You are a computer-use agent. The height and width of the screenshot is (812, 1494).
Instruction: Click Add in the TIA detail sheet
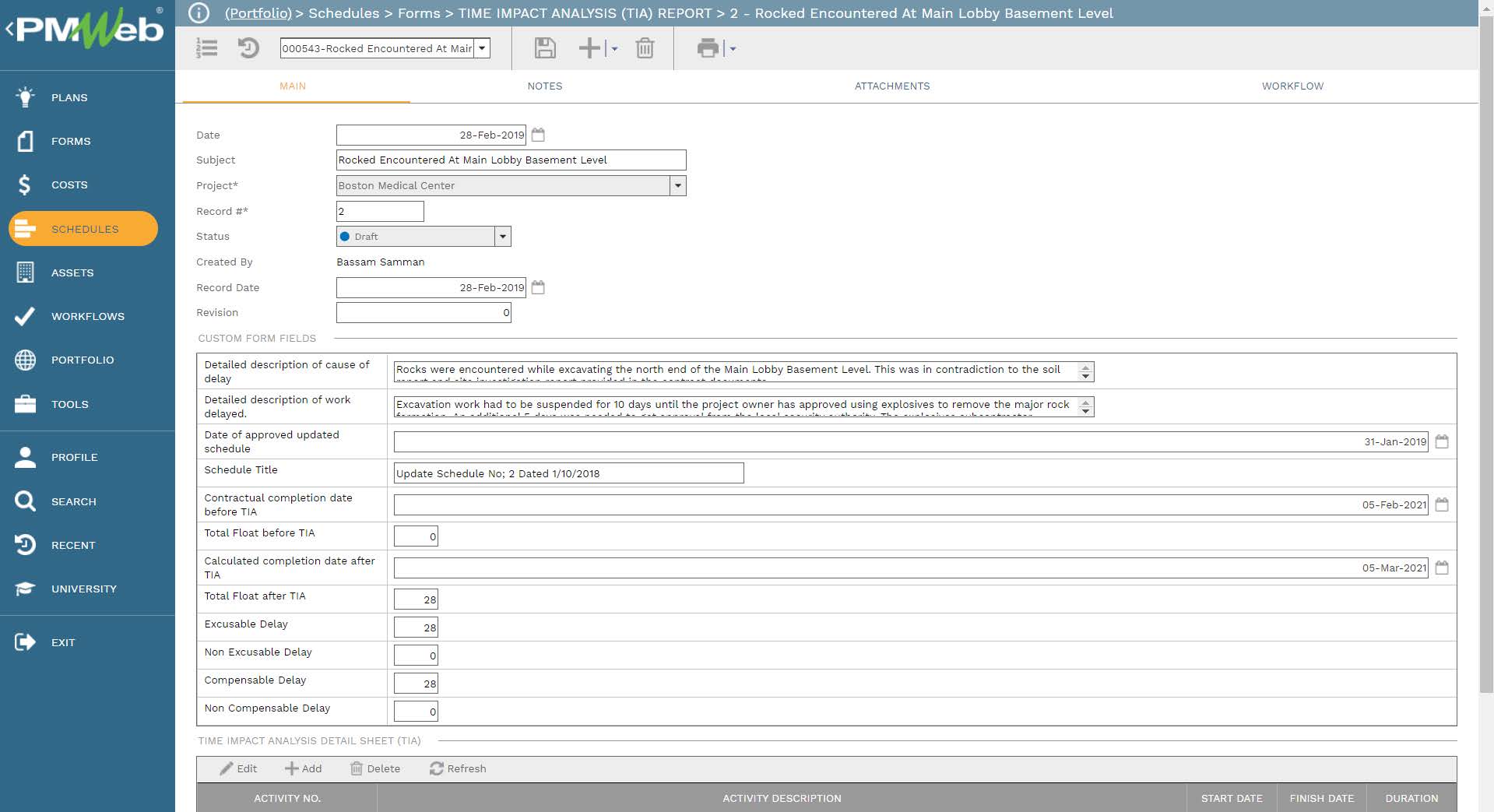(303, 768)
